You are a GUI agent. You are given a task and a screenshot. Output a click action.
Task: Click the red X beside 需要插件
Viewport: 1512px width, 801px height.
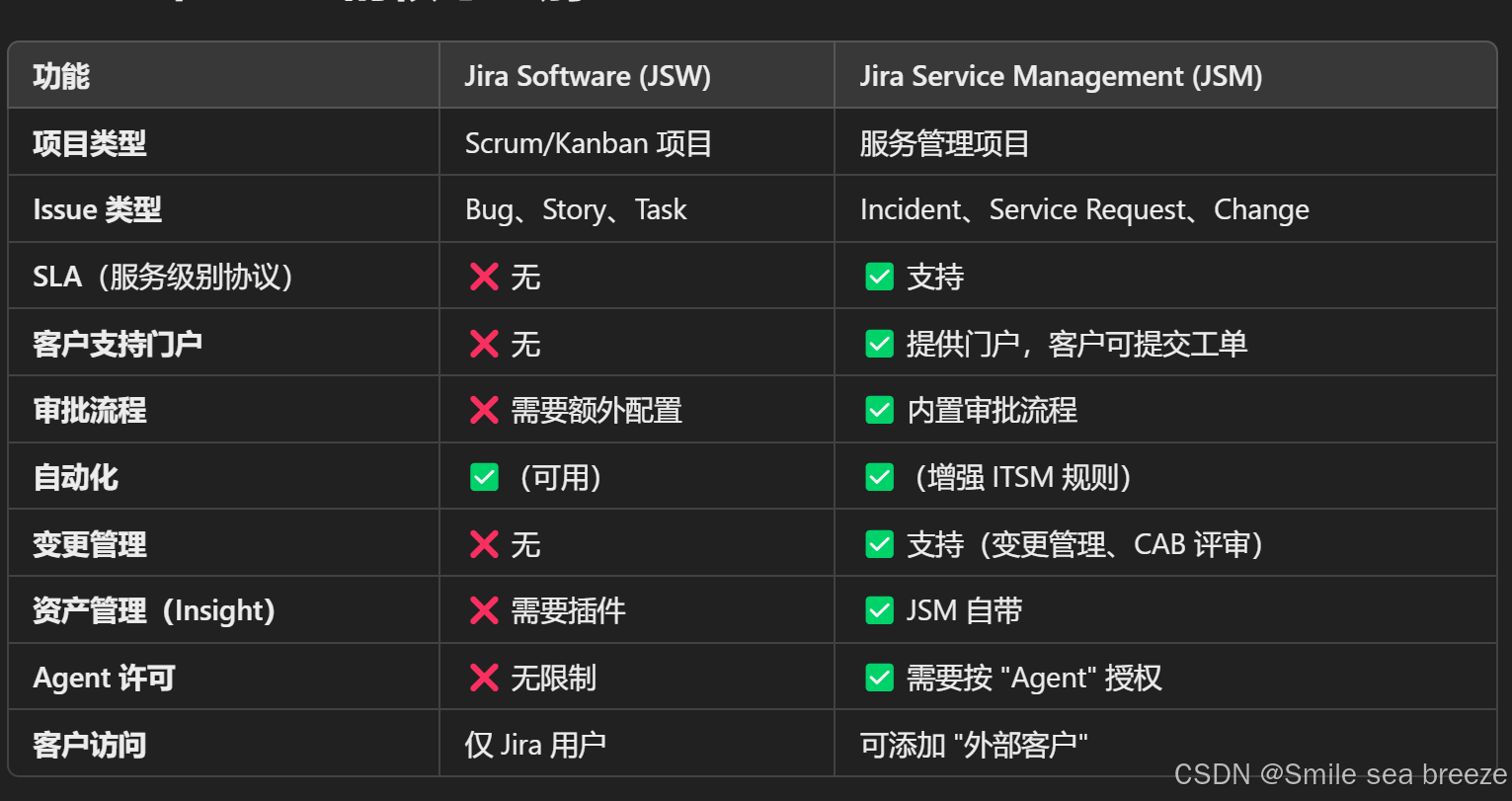pyautogui.click(x=483, y=609)
